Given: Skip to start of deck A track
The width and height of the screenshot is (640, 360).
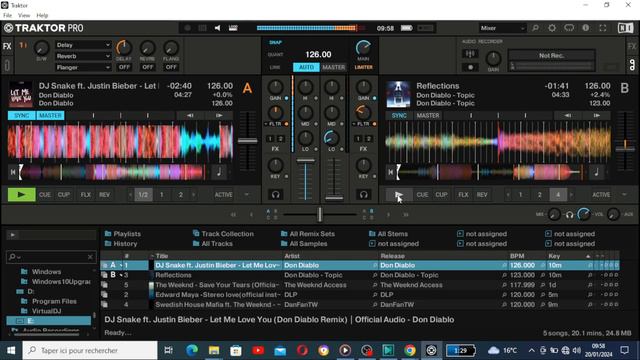Looking at the screenshot, I should [13, 172].
